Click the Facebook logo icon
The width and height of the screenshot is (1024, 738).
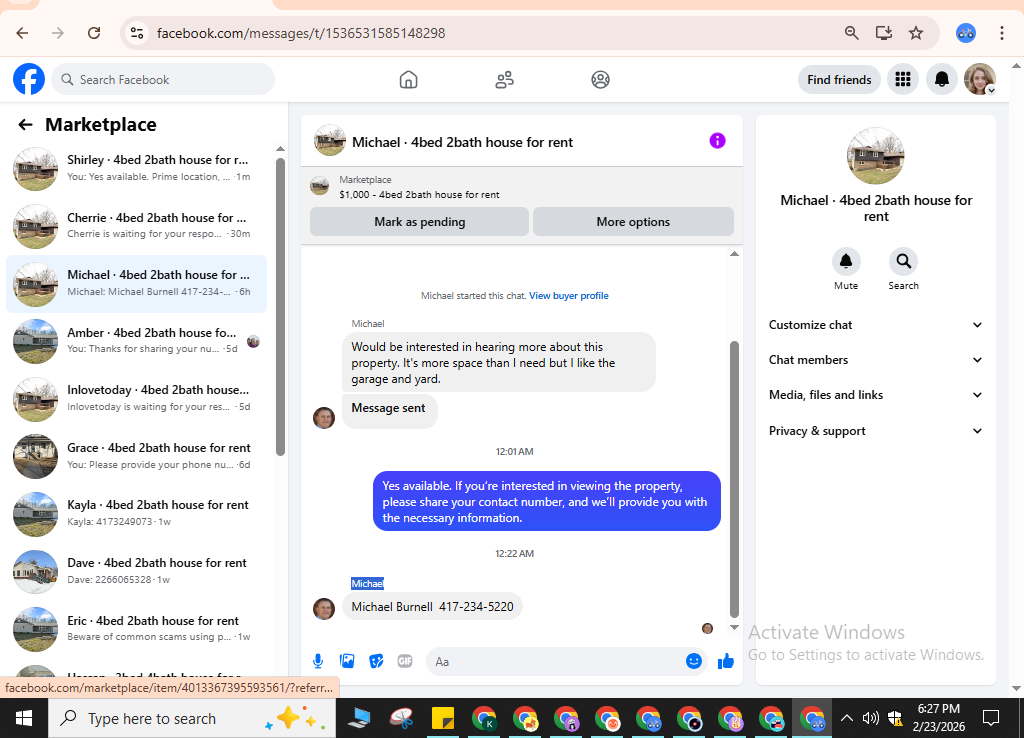29,79
